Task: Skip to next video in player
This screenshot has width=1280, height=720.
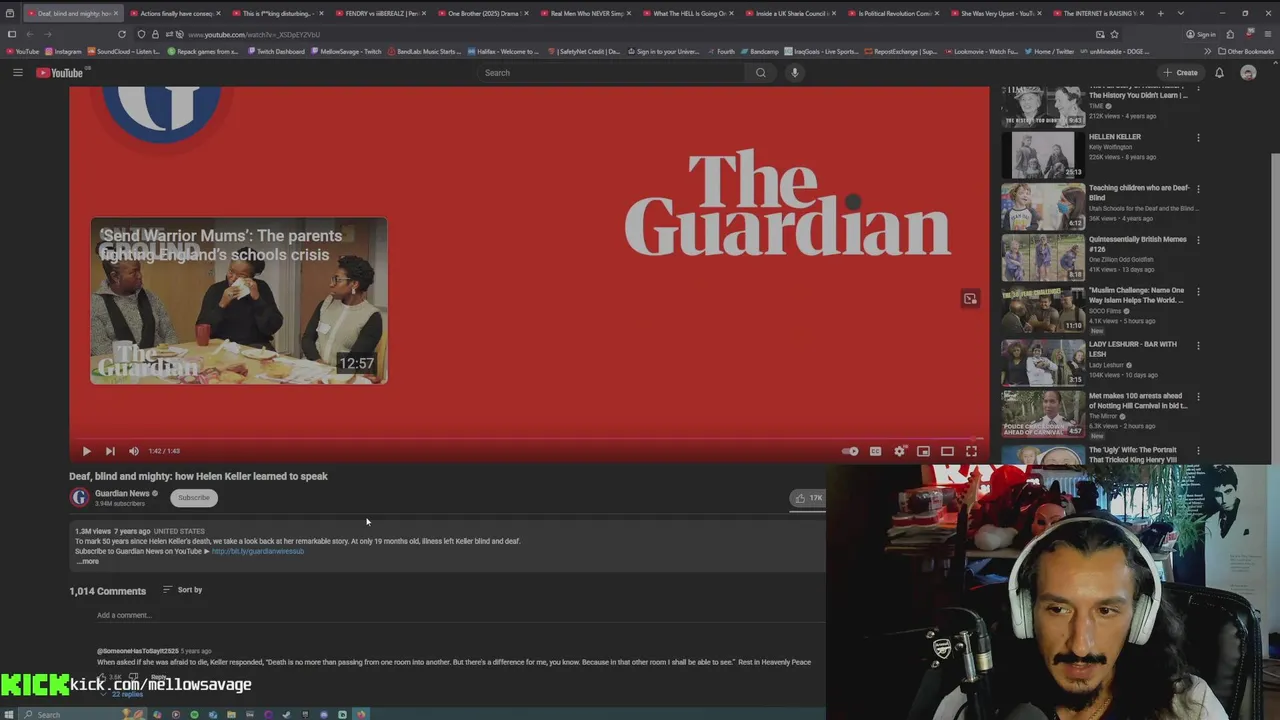Action: [110, 451]
